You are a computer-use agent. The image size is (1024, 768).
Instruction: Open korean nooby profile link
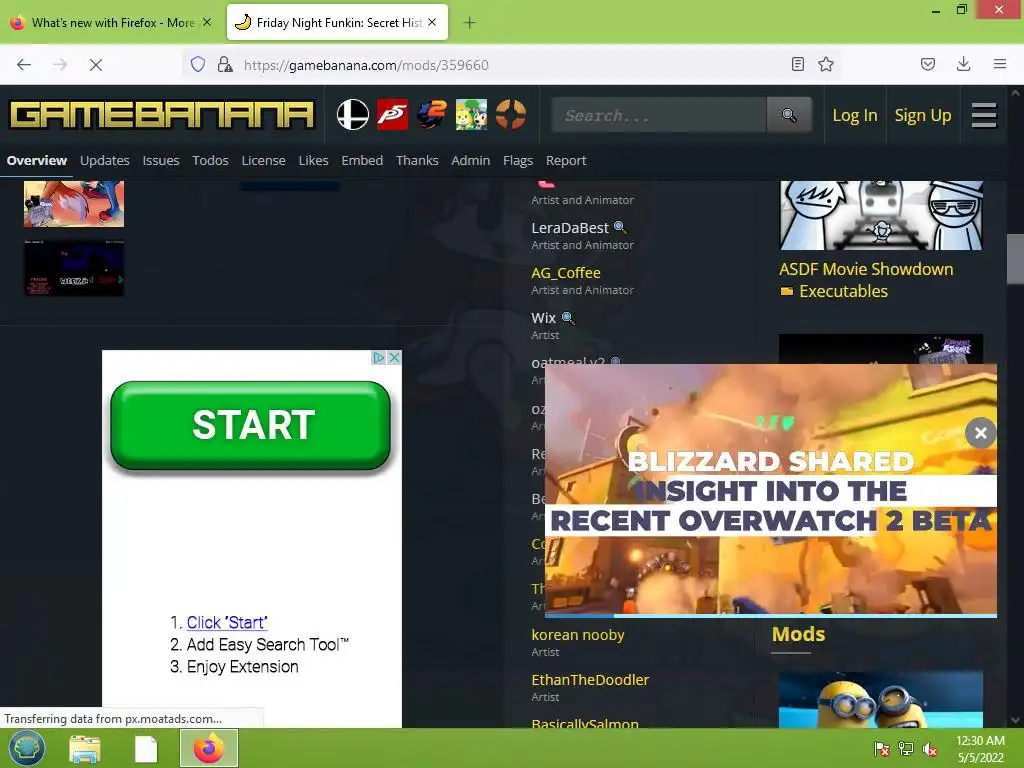click(577, 635)
